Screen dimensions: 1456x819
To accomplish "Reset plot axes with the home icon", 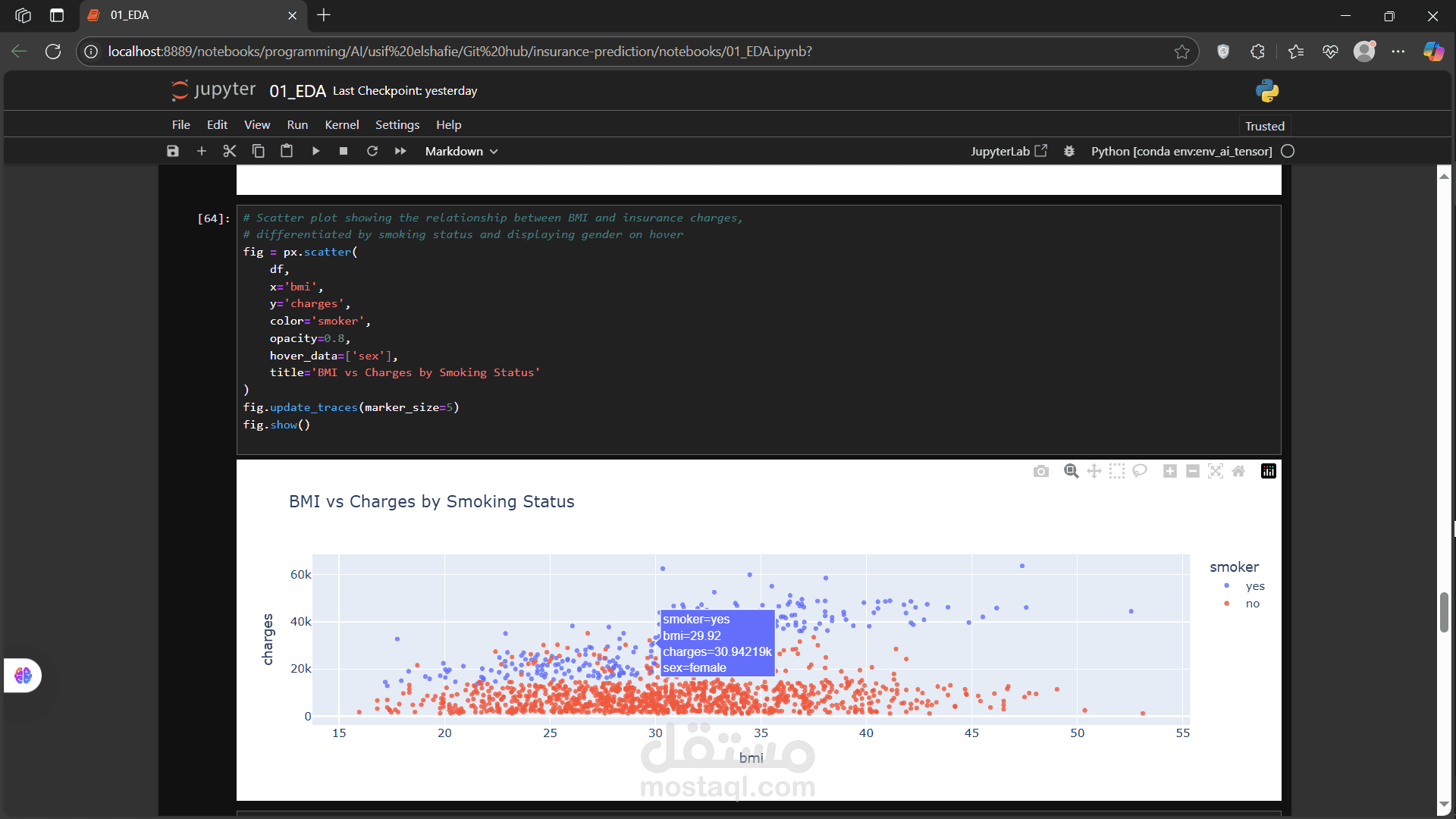I will tap(1238, 472).
